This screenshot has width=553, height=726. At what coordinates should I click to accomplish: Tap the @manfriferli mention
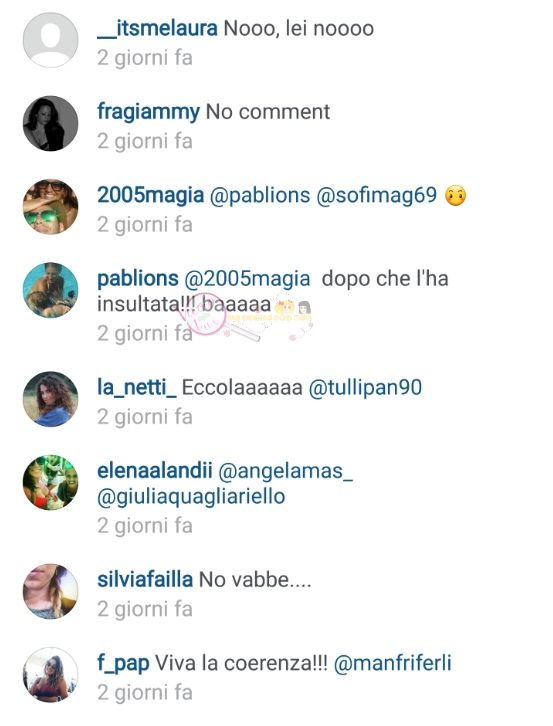[392, 663]
